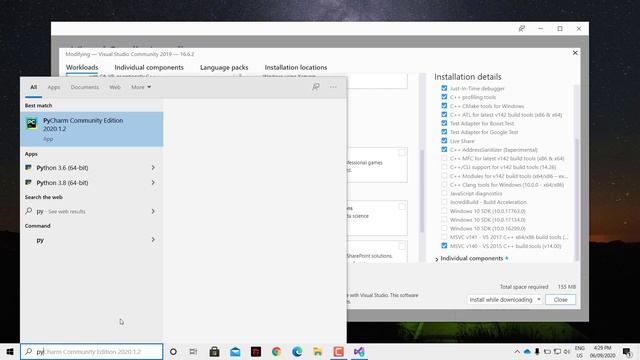
Task: Open File Explorer from taskbar
Action: (318, 351)
